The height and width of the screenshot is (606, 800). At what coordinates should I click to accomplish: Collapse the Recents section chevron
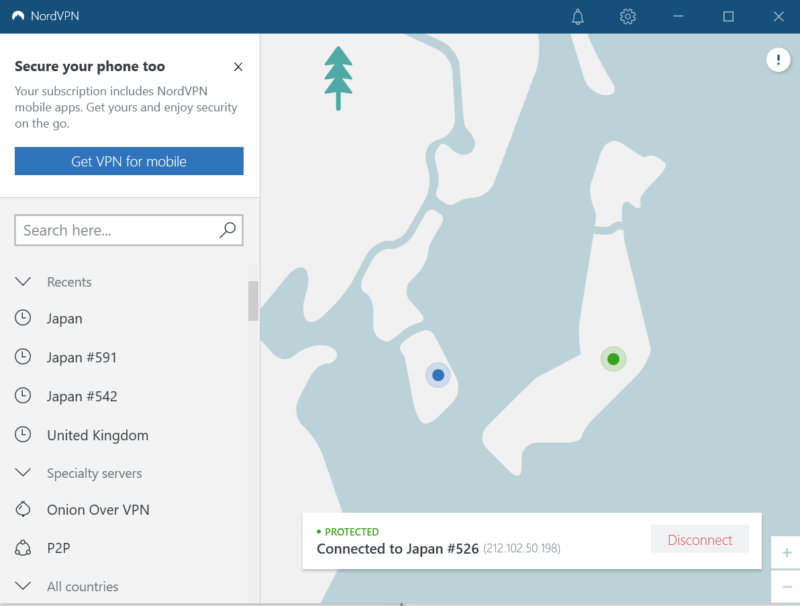(x=23, y=282)
